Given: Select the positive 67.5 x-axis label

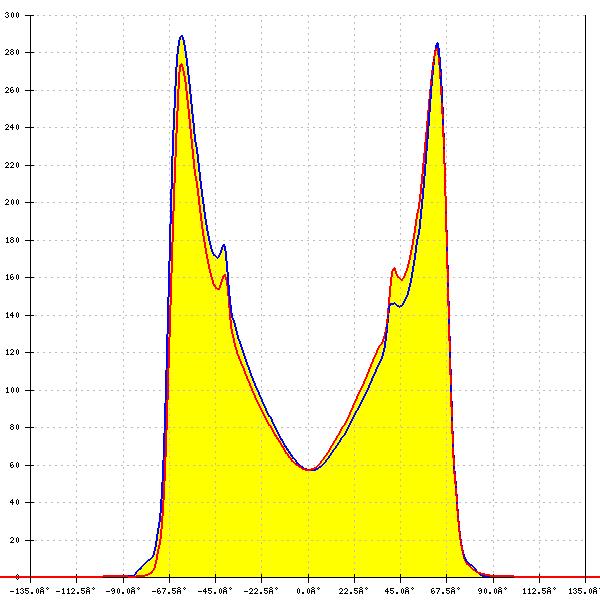Looking at the screenshot, I should (x=446, y=591).
